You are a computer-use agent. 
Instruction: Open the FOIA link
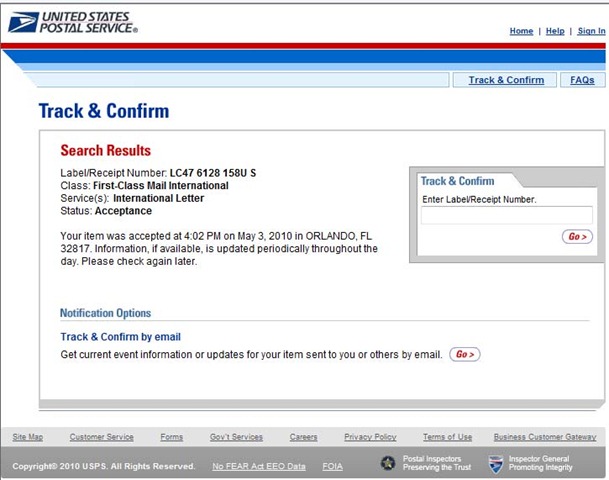point(332,466)
